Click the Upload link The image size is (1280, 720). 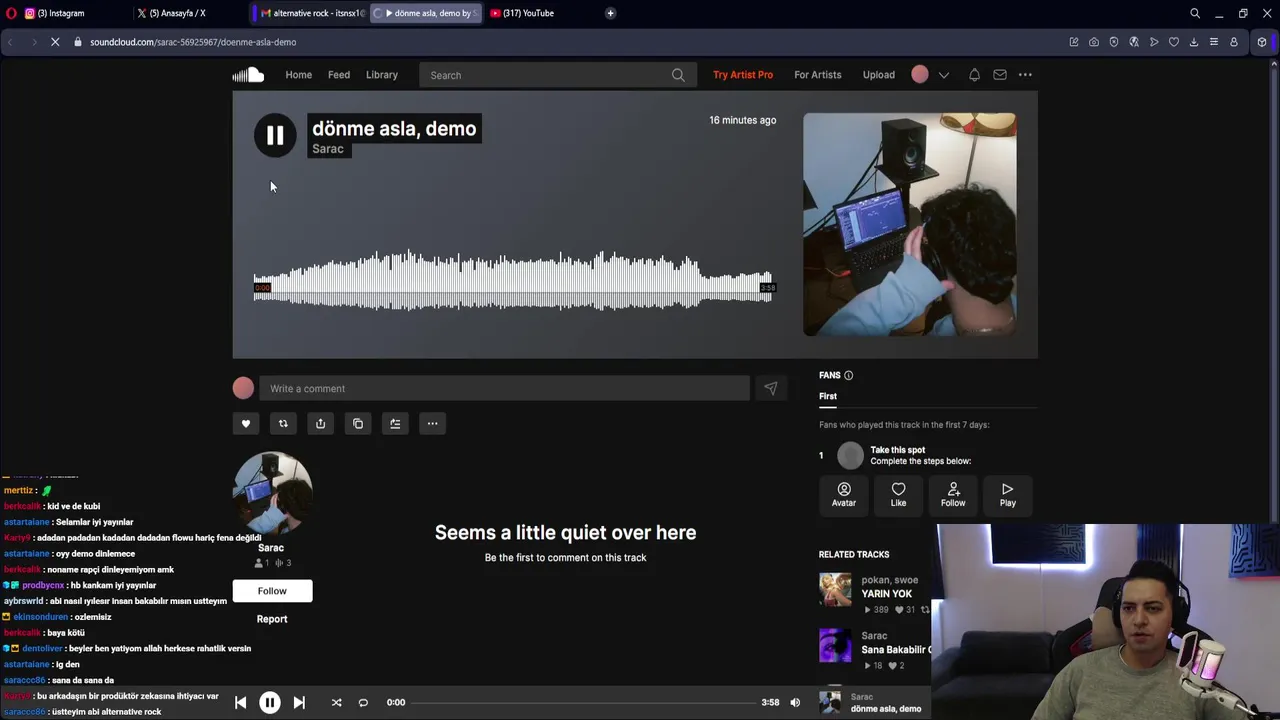(x=879, y=75)
